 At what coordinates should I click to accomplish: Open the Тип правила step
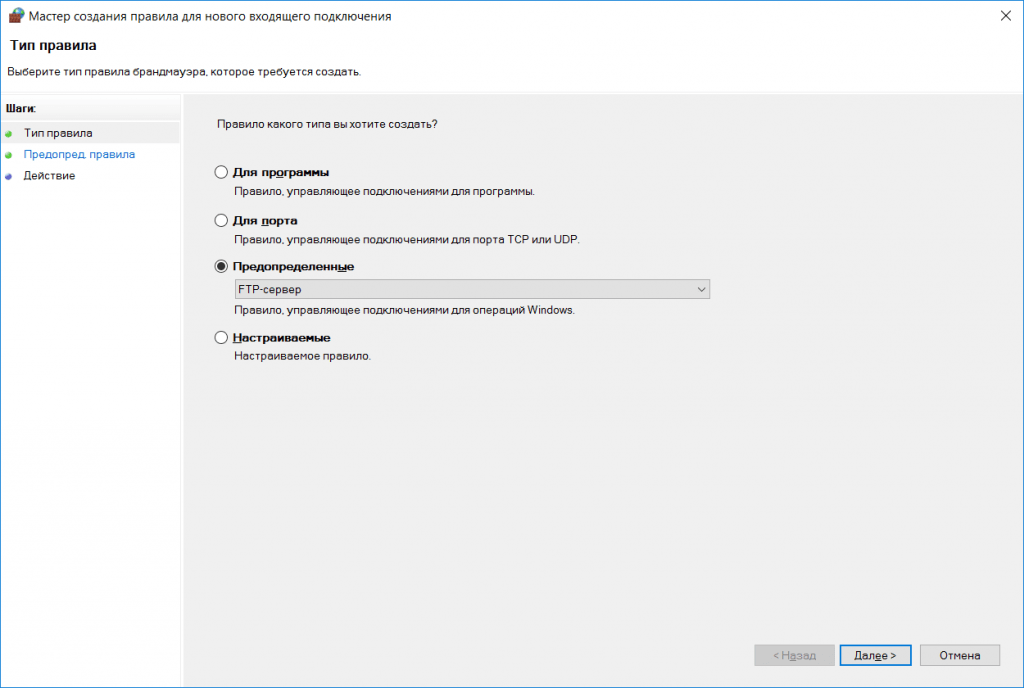pos(58,133)
